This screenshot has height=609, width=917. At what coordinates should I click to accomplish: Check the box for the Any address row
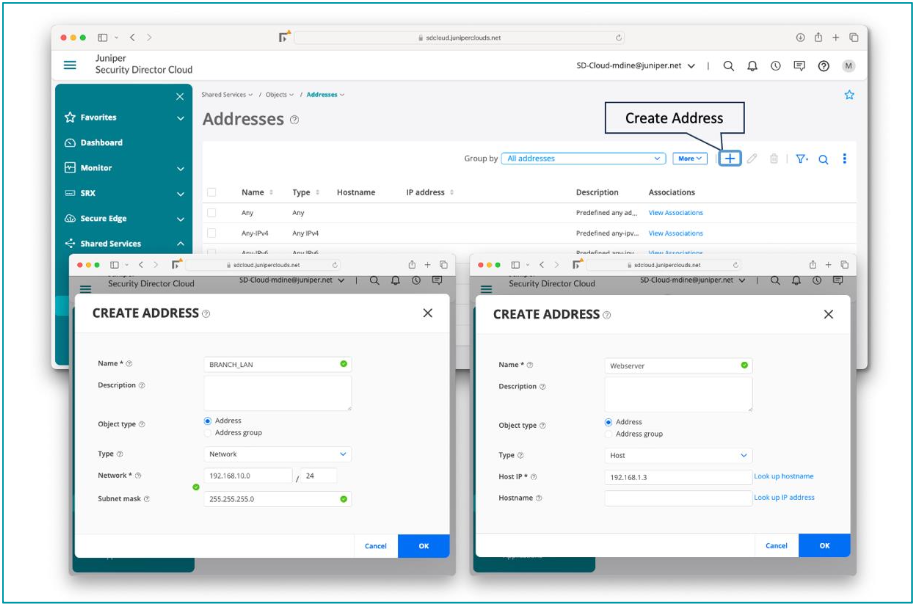tap(211, 213)
